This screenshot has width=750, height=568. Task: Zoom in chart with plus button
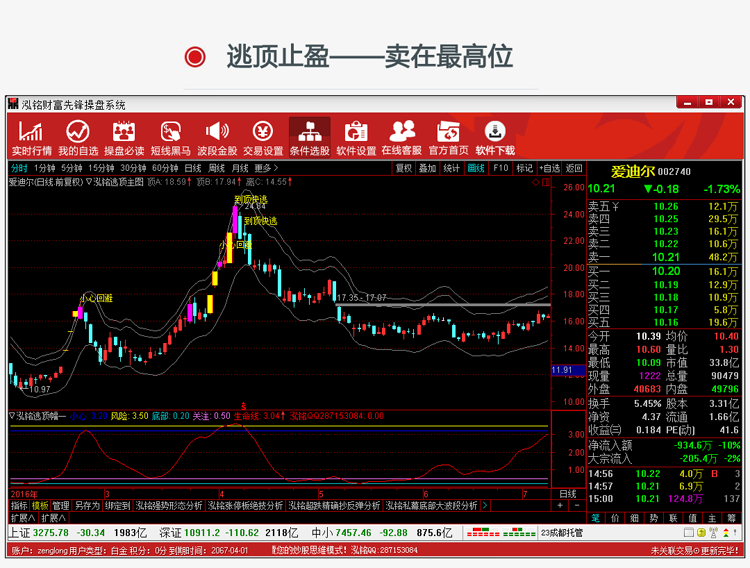560,505
